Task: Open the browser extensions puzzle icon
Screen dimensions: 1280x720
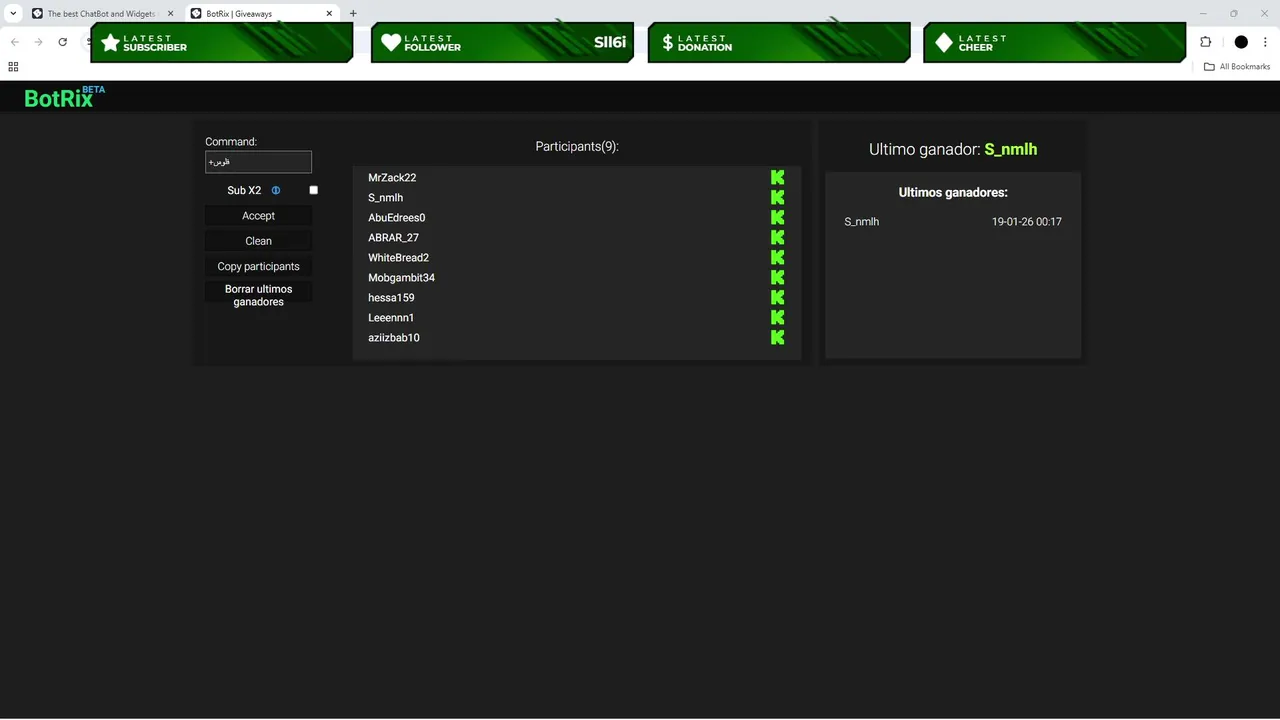Action: click(x=1205, y=42)
